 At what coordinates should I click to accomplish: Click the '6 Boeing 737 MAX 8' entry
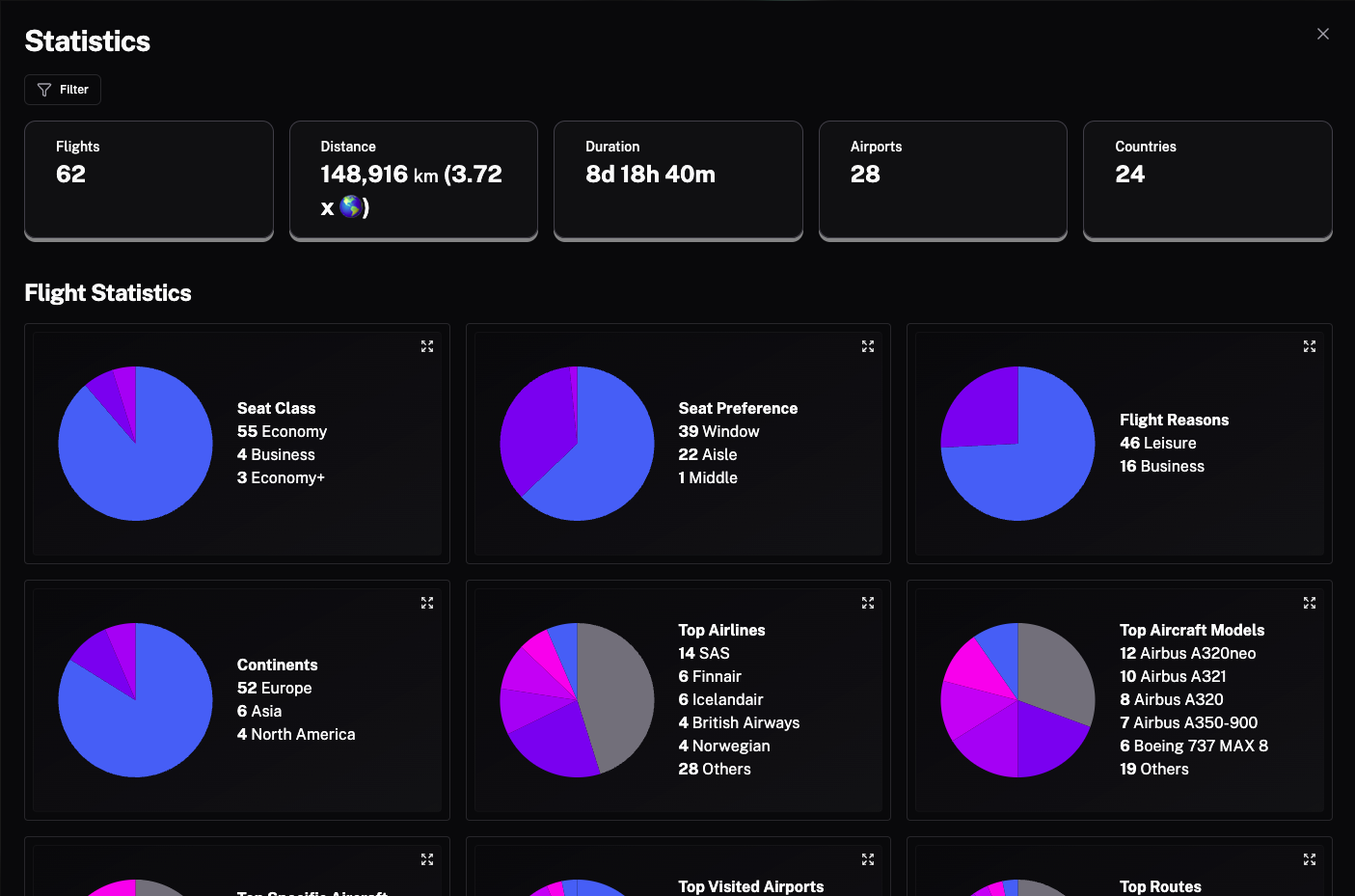click(x=1194, y=746)
